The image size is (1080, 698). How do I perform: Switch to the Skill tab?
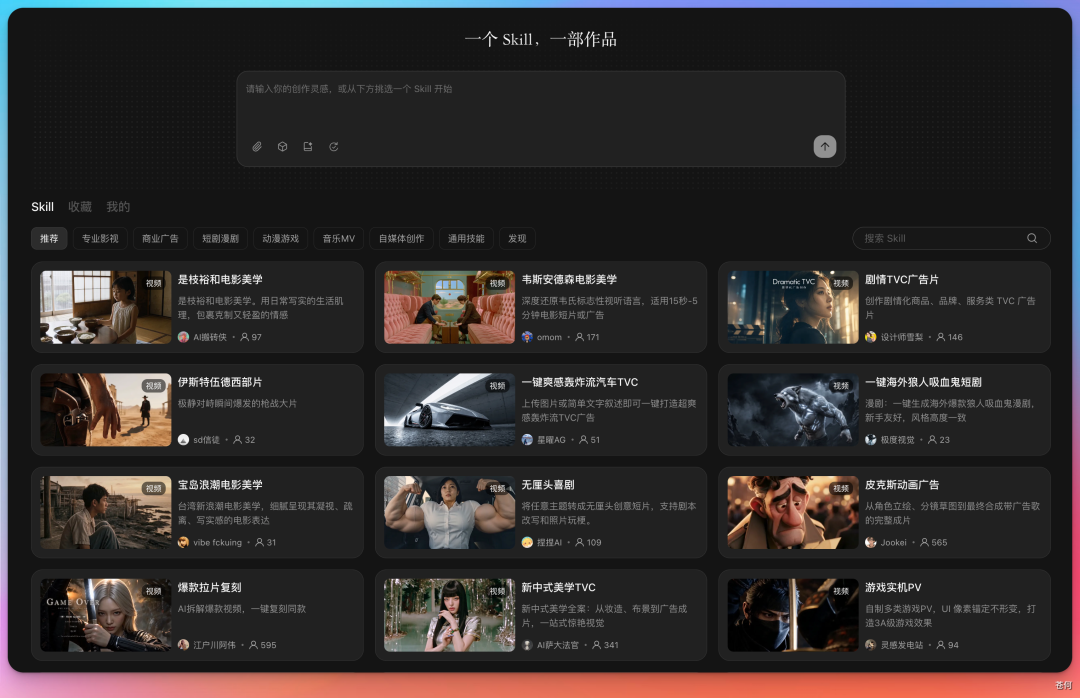[42, 207]
